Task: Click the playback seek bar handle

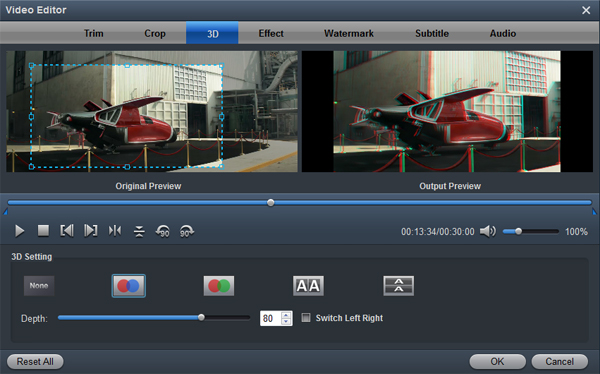Action: pos(271,203)
